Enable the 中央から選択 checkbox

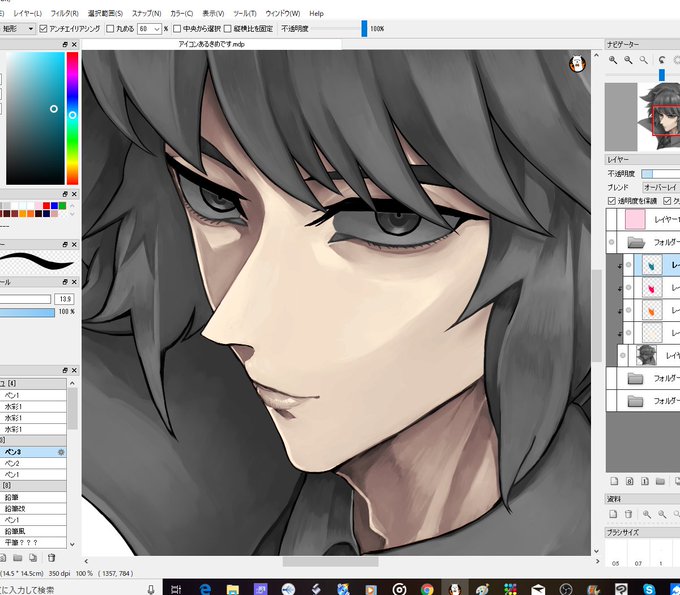[177, 29]
